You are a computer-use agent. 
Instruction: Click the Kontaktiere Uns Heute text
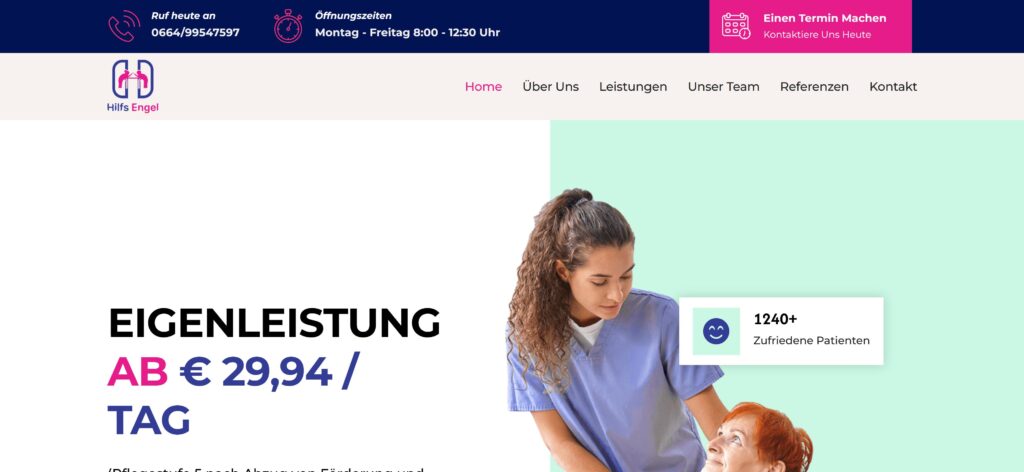click(x=817, y=35)
